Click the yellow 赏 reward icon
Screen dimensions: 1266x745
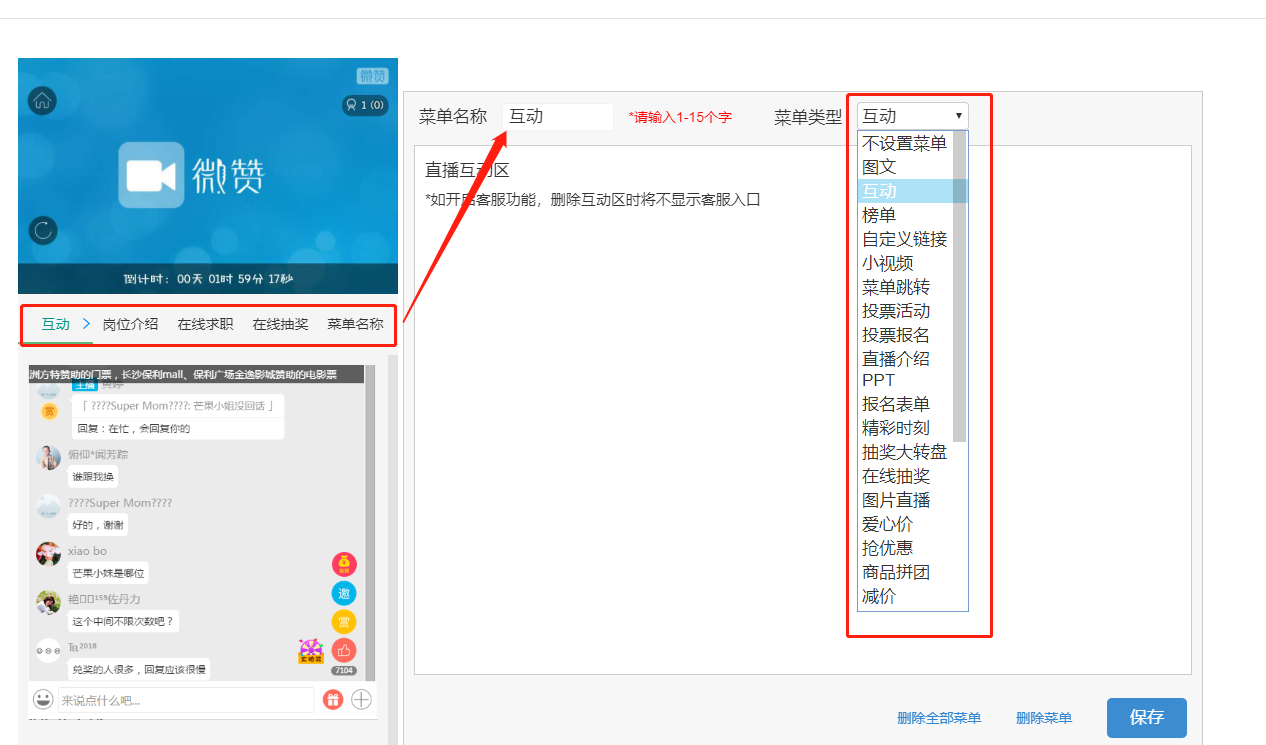click(344, 622)
